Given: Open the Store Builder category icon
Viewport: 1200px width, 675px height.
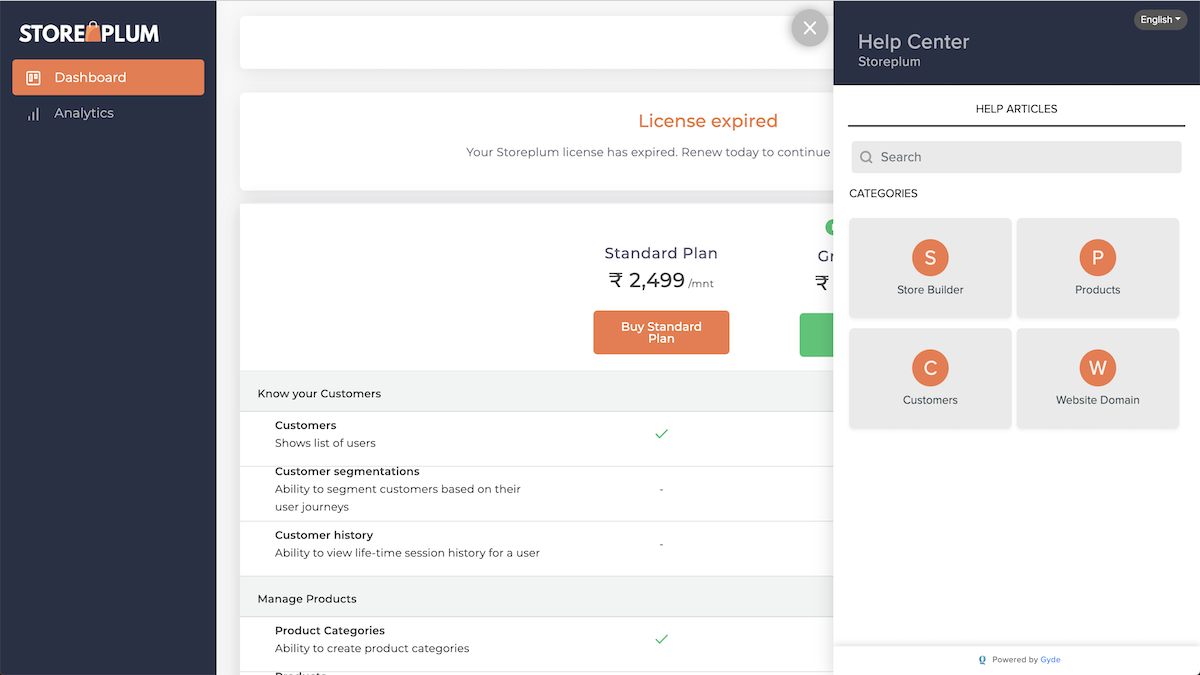Looking at the screenshot, I should (x=930, y=258).
